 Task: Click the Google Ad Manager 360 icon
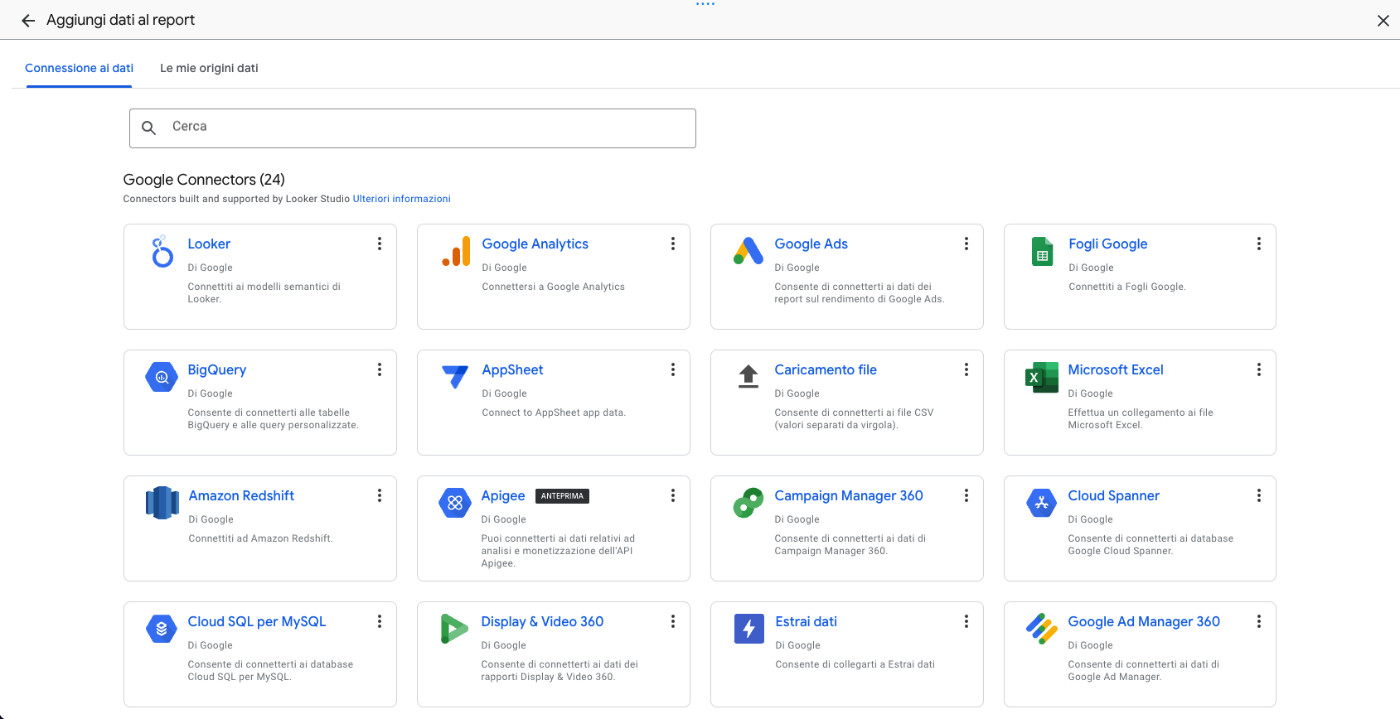(x=1042, y=629)
